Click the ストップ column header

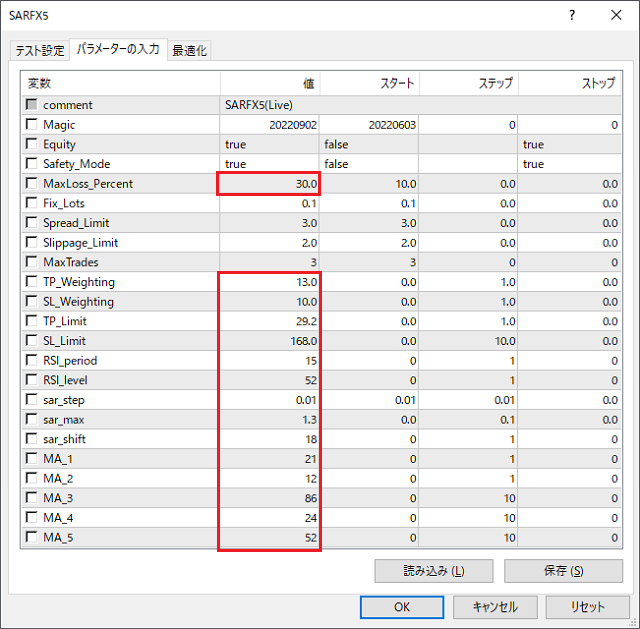570,83
